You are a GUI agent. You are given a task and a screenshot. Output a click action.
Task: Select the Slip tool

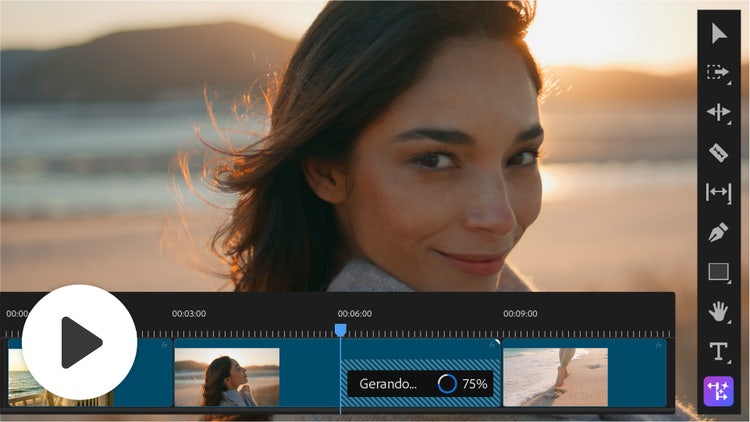(718, 192)
